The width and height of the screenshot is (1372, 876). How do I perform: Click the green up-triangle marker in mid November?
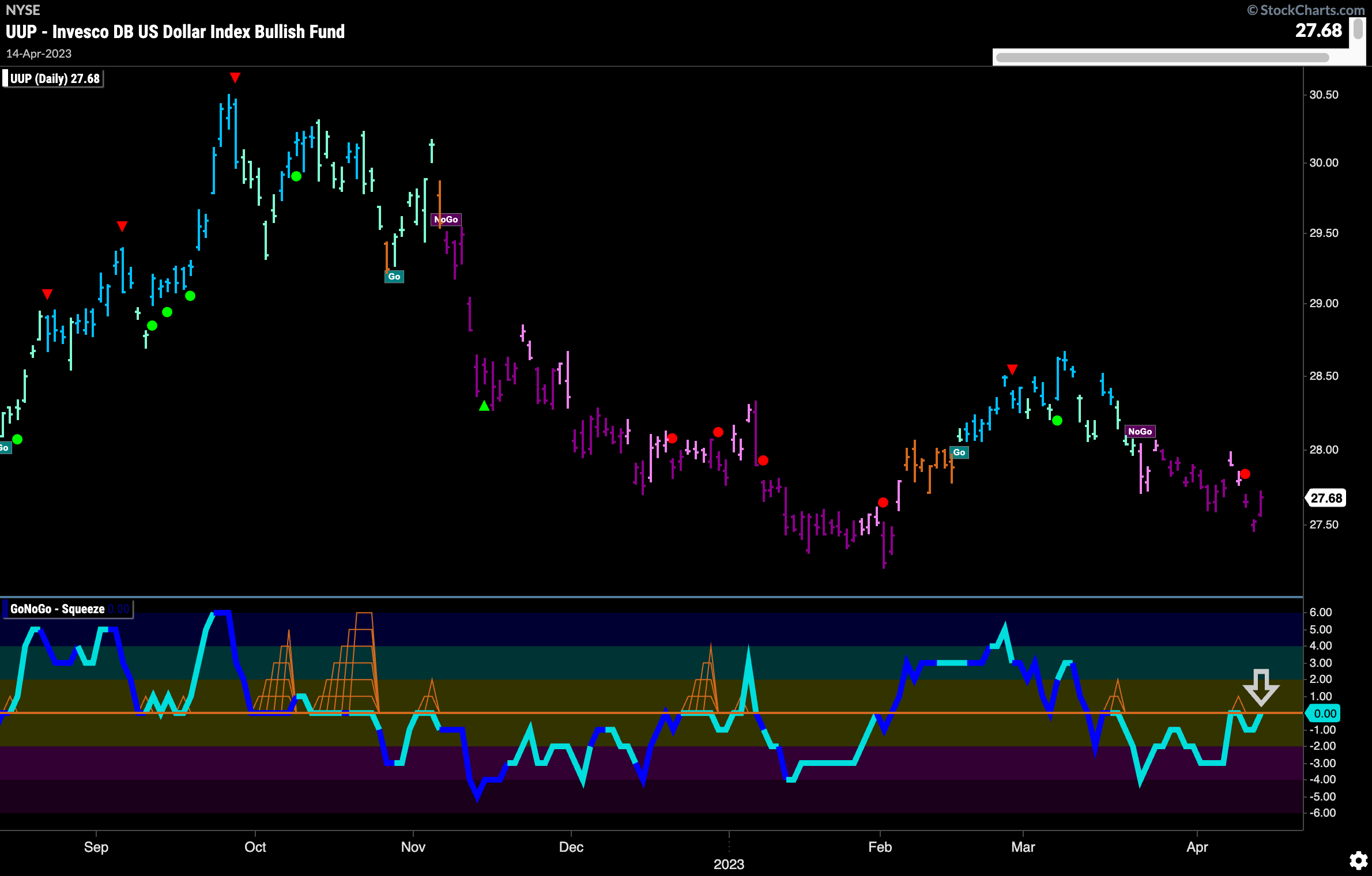484,406
